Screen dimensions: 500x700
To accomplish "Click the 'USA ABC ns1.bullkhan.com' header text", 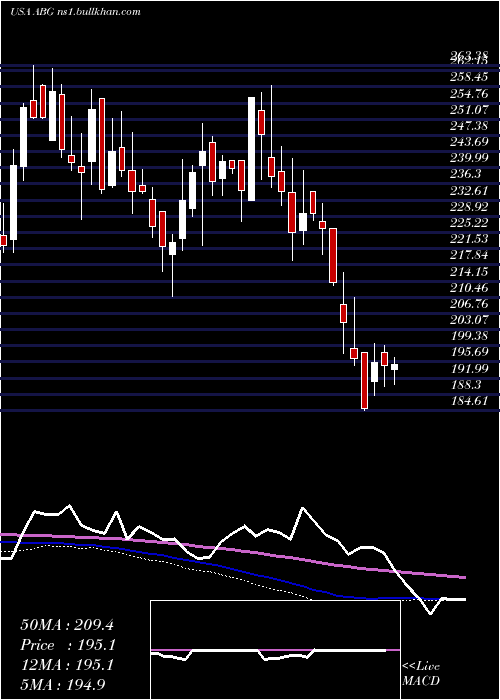I will [75, 12].
